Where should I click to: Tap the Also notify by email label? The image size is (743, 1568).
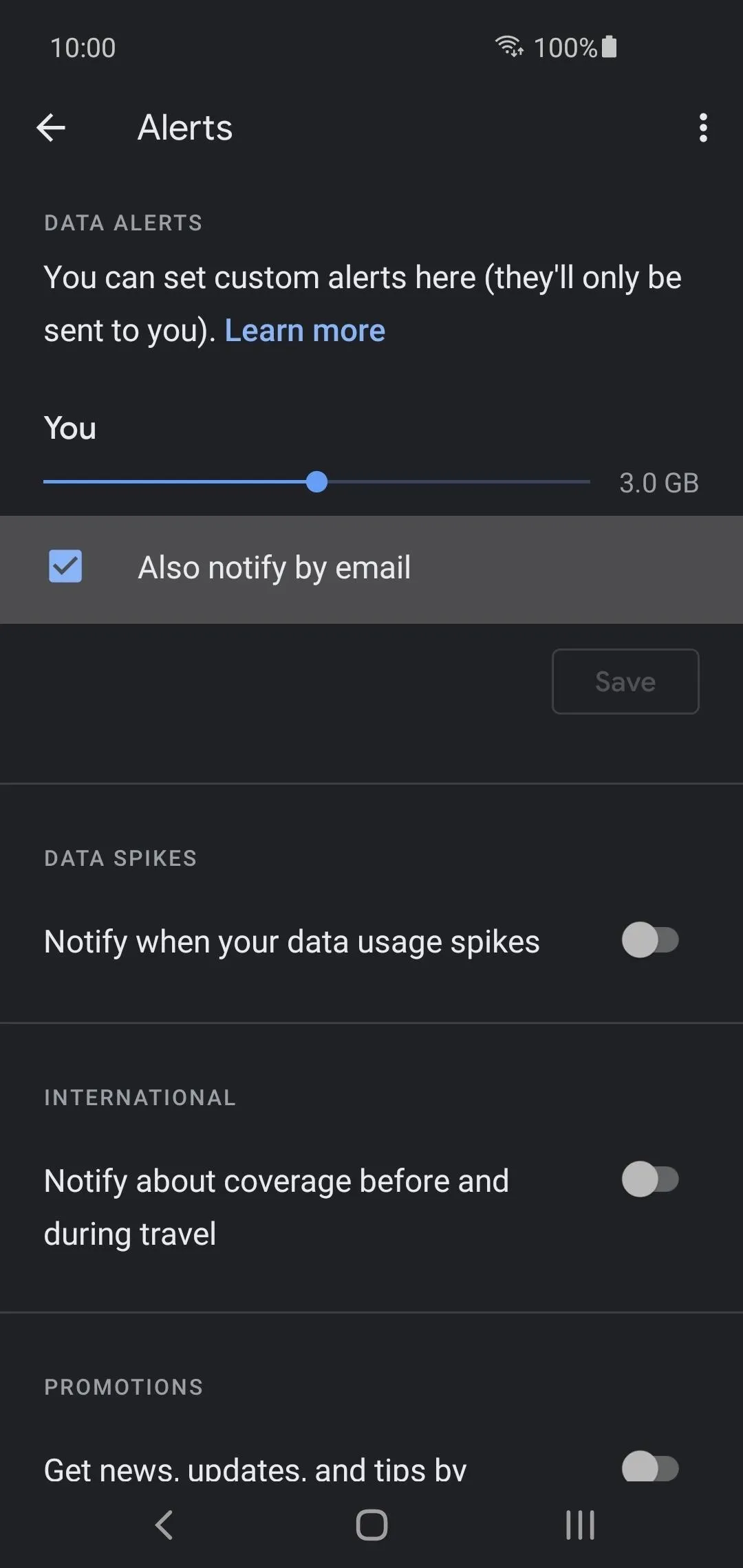[x=274, y=568]
